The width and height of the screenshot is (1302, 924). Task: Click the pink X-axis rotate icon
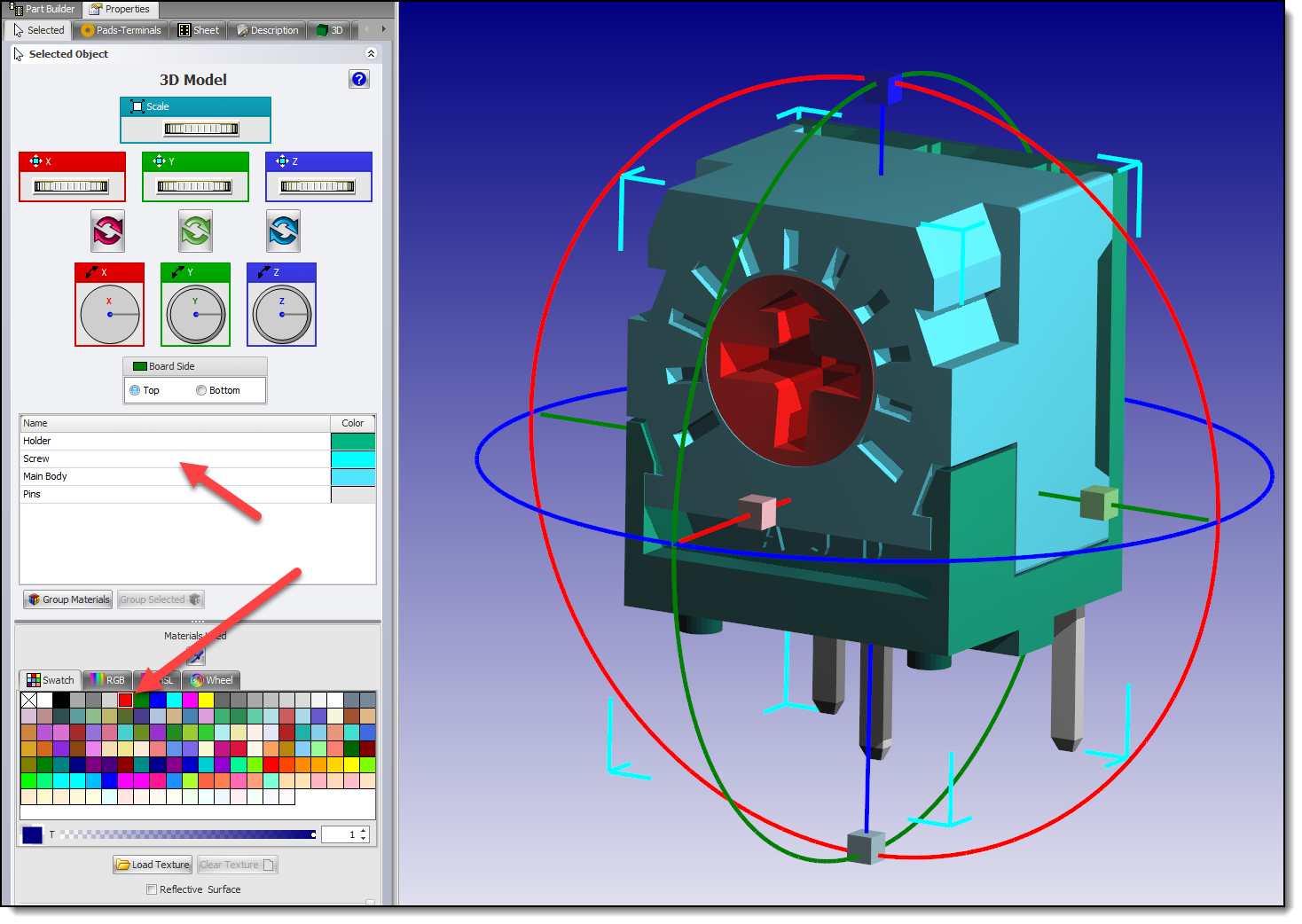pyautogui.click(x=107, y=231)
